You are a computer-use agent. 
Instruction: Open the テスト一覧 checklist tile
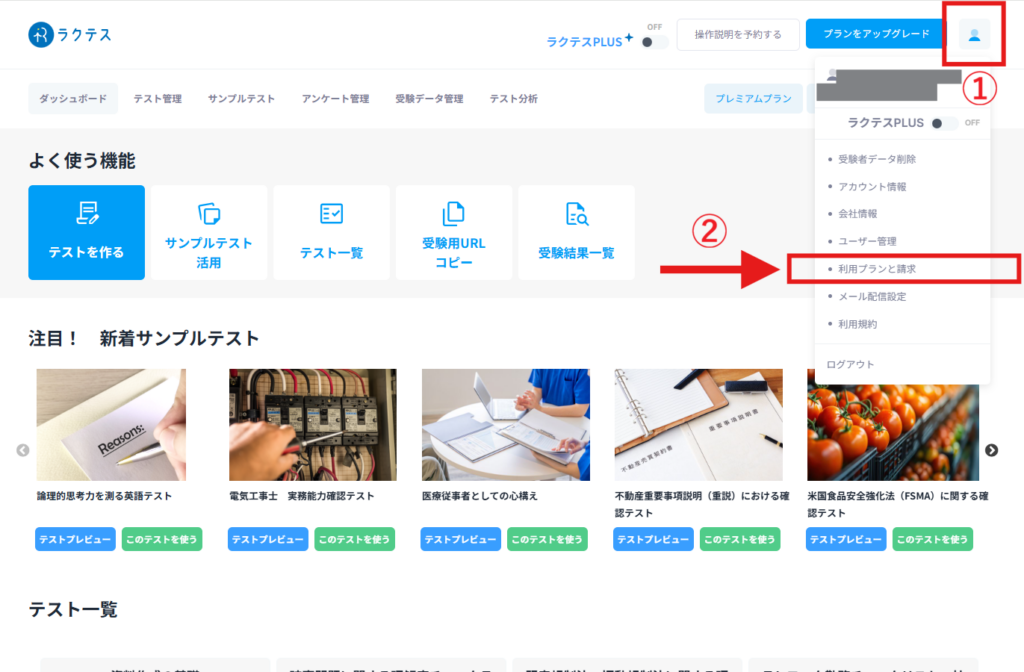tap(331, 233)
